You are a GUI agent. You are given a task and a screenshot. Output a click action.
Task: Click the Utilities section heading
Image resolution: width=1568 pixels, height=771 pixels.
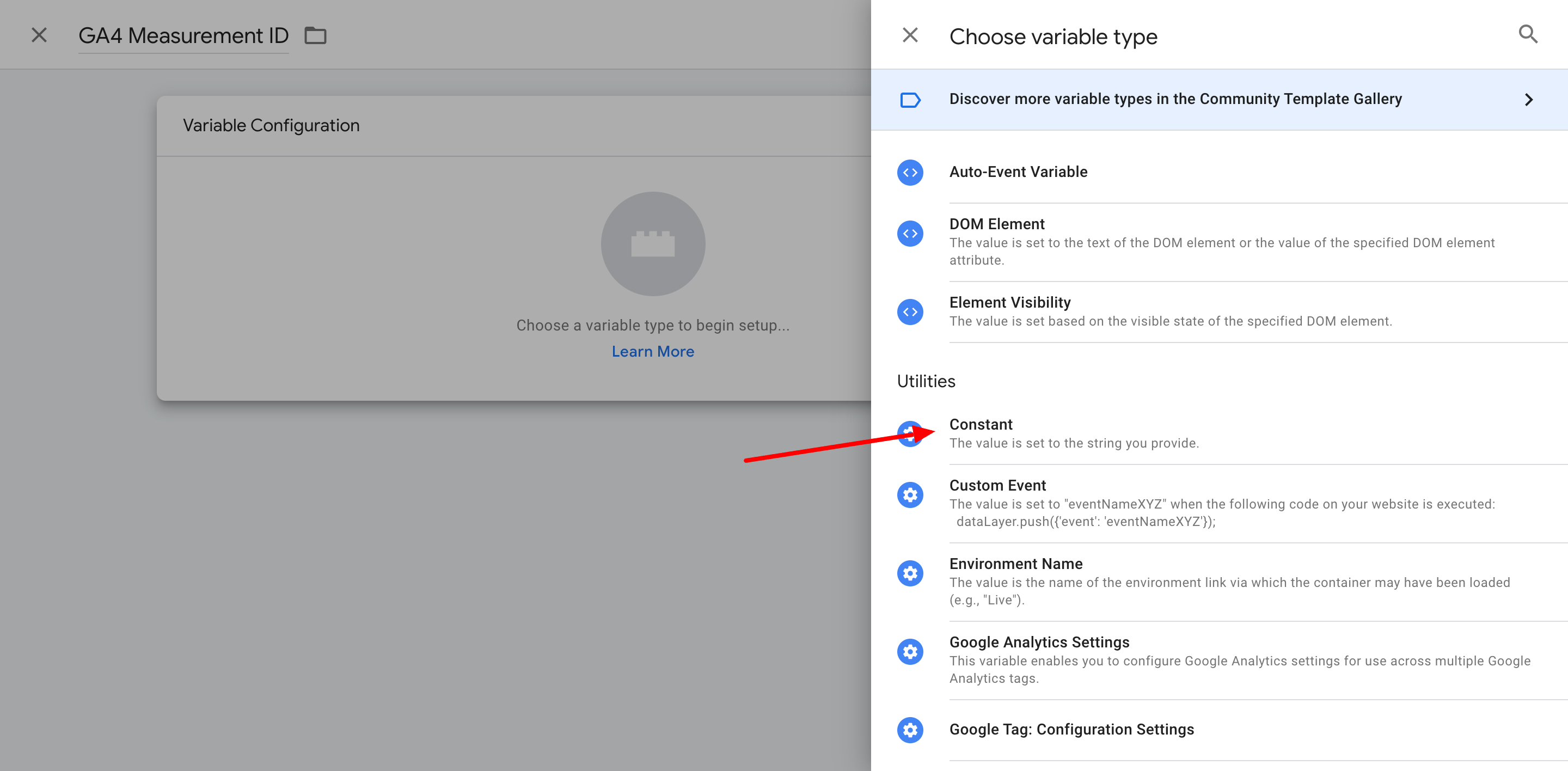pos(926,382)
